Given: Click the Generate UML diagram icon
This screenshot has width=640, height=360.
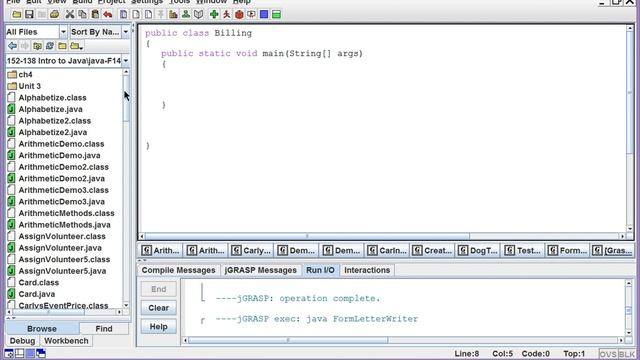Looking at the screenshot, I should pyautogui.click(x=186, y=15).
